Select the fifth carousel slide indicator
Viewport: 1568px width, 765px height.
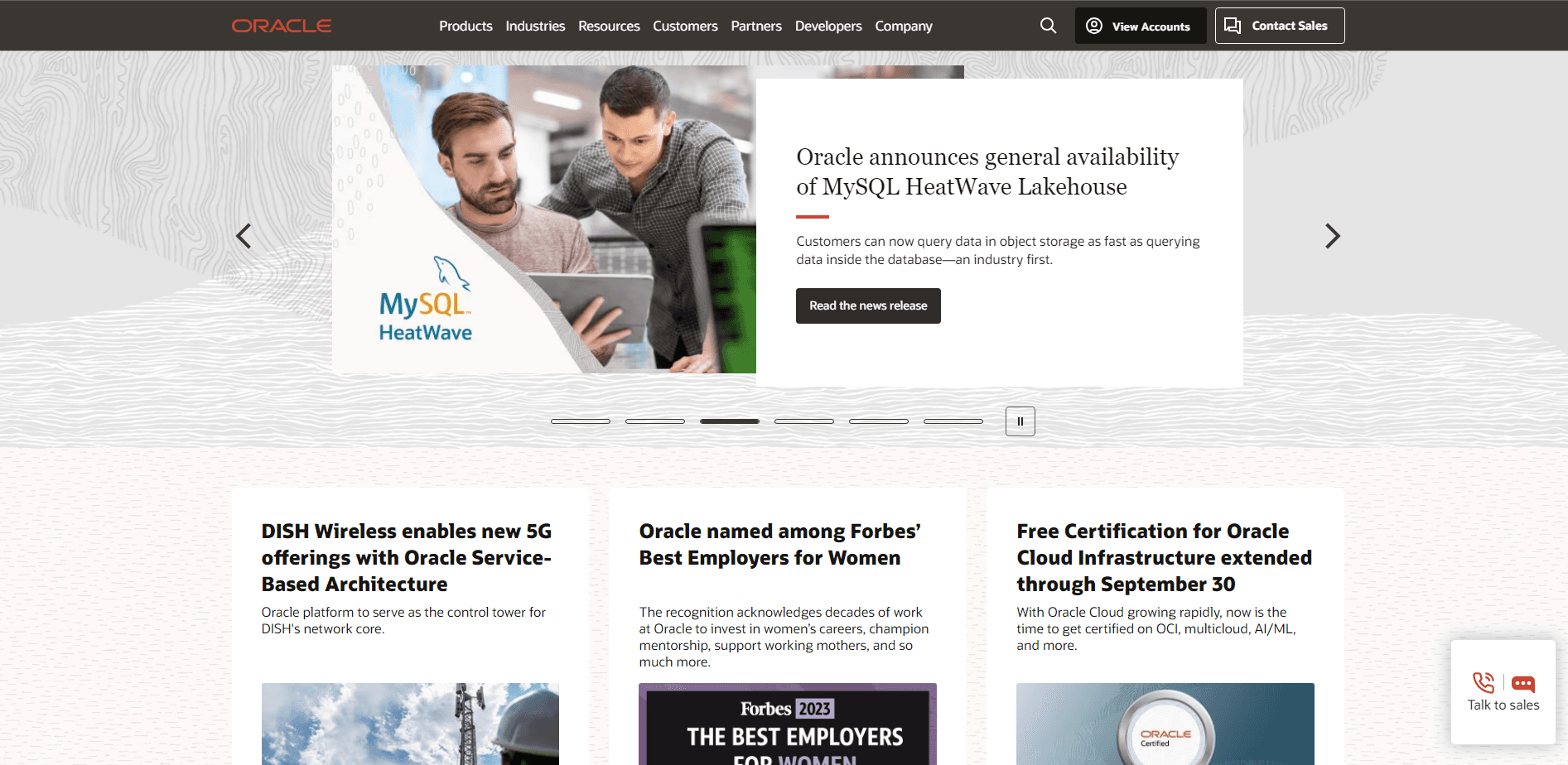tap(879, 421)
